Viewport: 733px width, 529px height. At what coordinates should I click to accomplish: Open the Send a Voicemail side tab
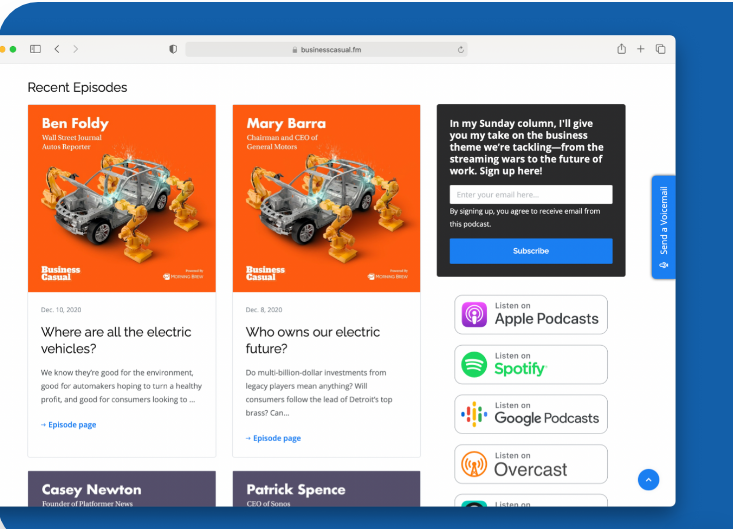coord(663,227)
